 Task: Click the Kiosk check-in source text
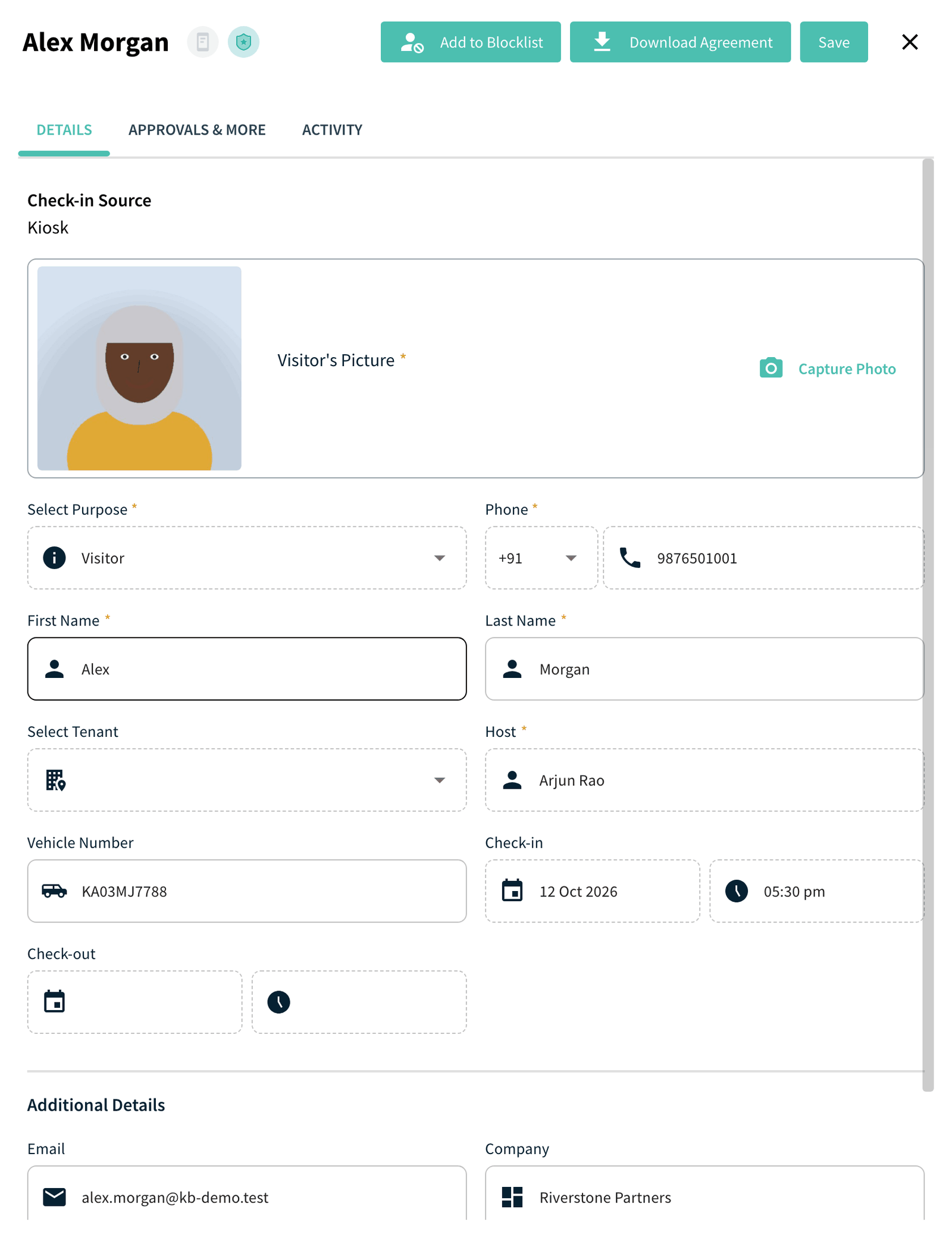pos(48,227)
